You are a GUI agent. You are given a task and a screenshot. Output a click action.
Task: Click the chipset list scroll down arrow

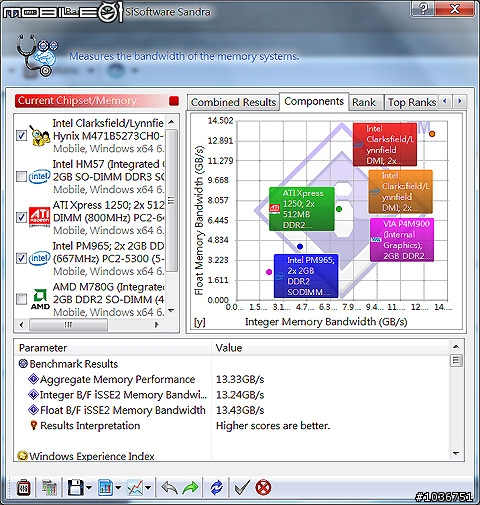[171, 310]
